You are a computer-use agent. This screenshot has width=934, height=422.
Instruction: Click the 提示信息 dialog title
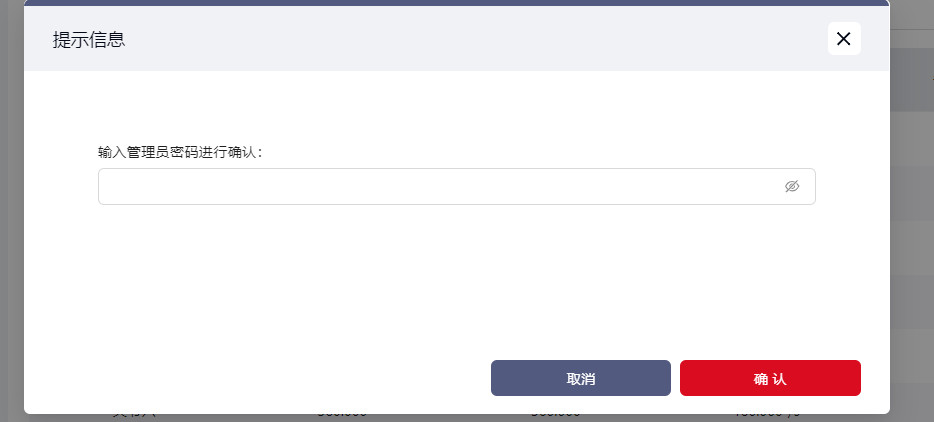[89, 40]
